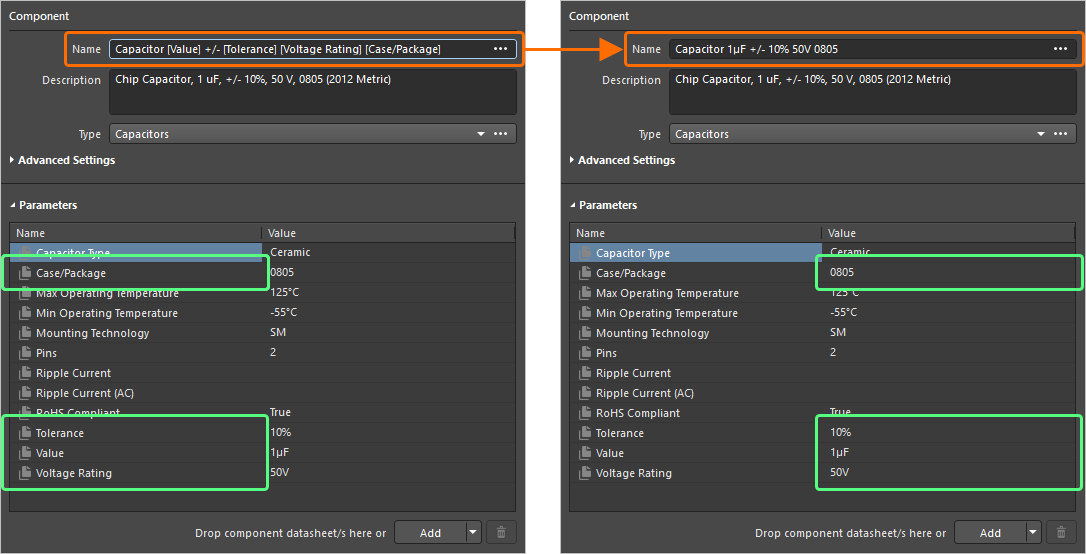Click the -55°C value in left panel
The height and width of the screenshot is (554, 1086).
(x=283, y=312)
